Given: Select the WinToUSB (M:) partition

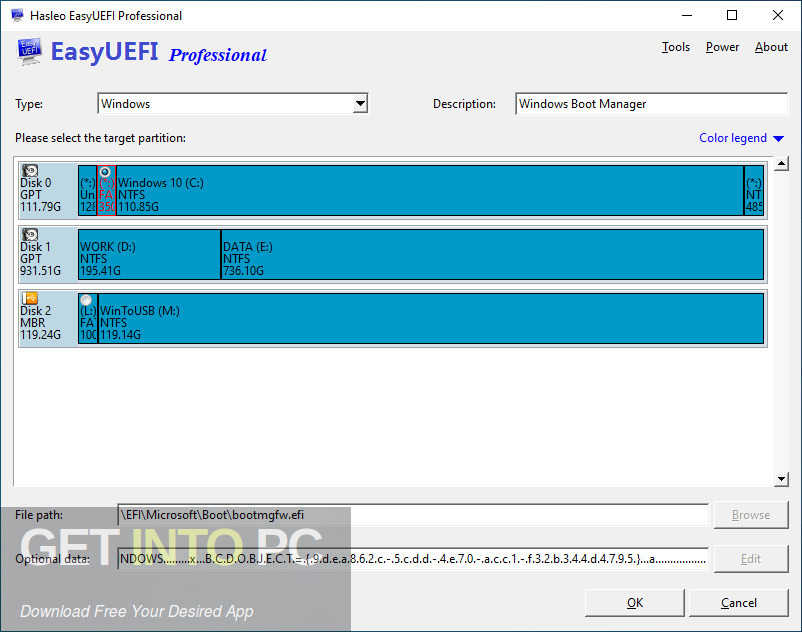Looking at the screenshot, I should pyautogui.click(x=431, y=318).
